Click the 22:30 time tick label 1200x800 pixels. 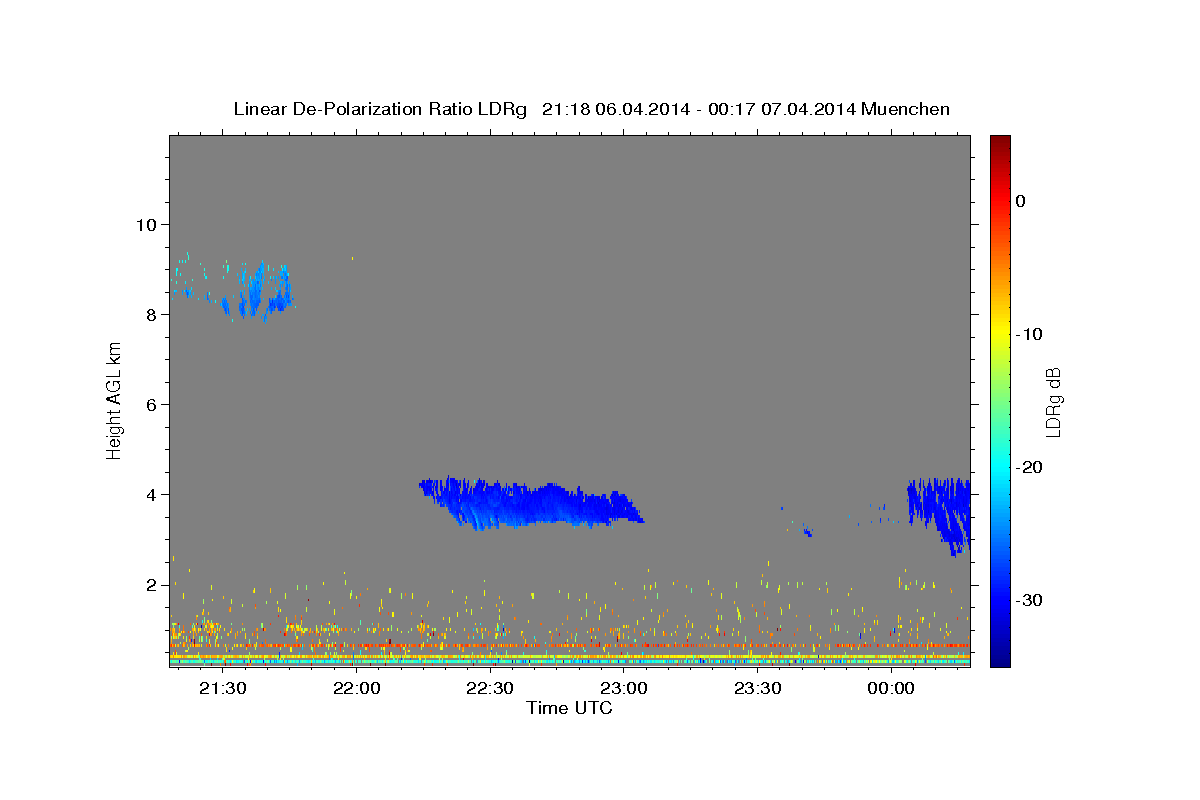click(x=490, y=689)
